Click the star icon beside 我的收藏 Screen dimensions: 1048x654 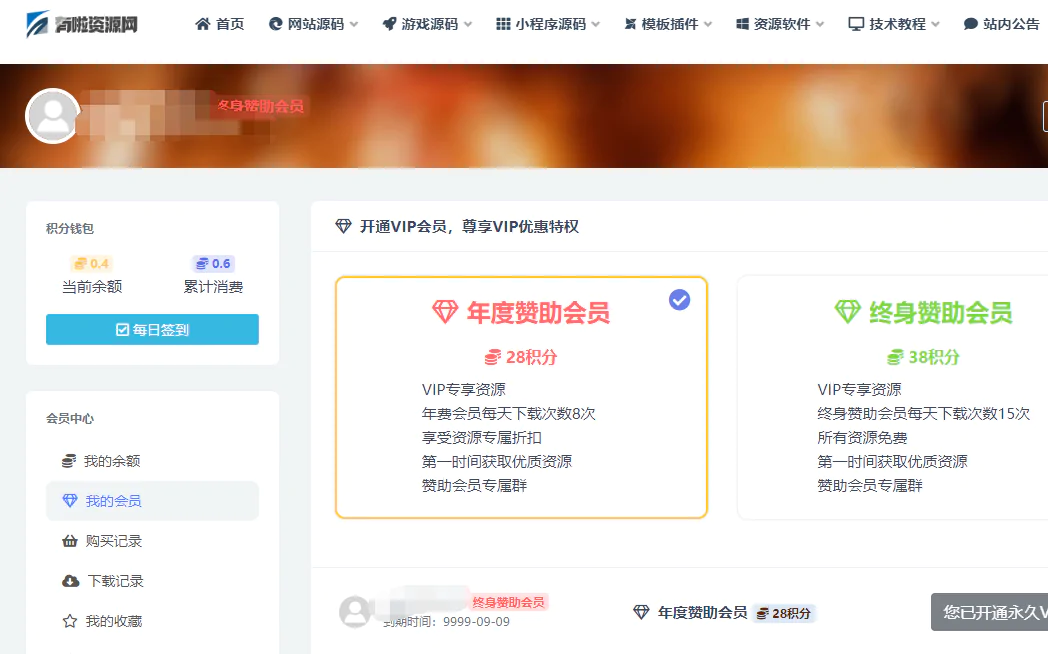point(70,621)
